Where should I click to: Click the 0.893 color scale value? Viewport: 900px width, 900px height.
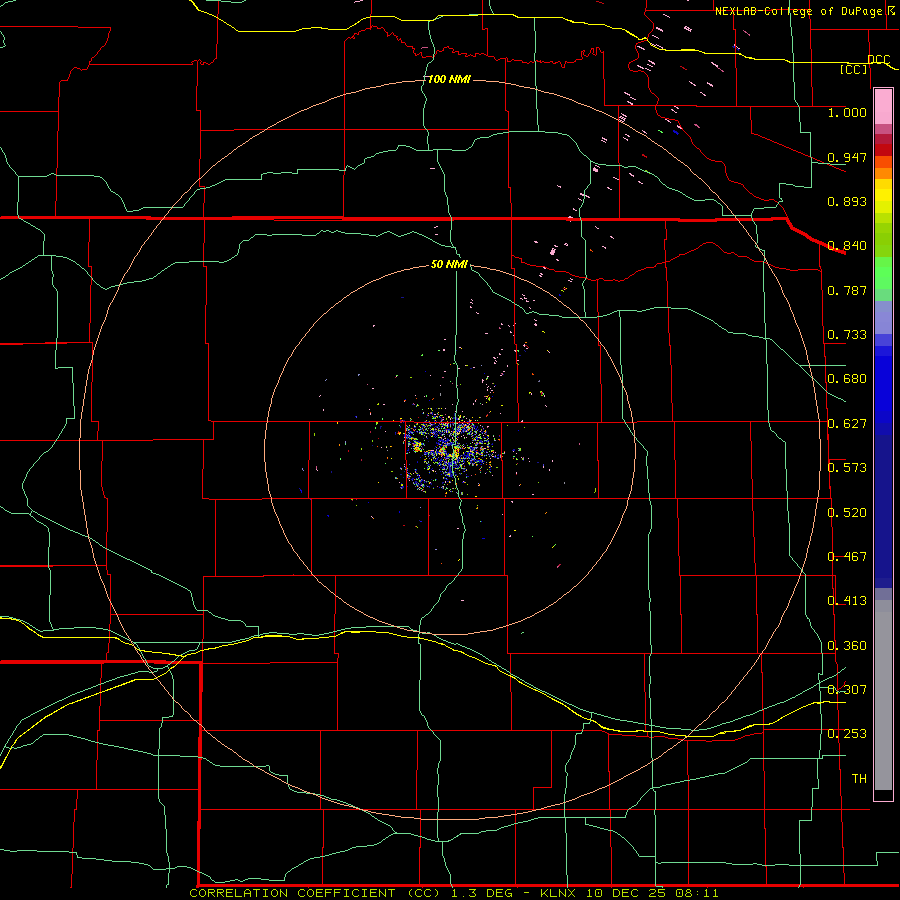(x=847, y=201)
